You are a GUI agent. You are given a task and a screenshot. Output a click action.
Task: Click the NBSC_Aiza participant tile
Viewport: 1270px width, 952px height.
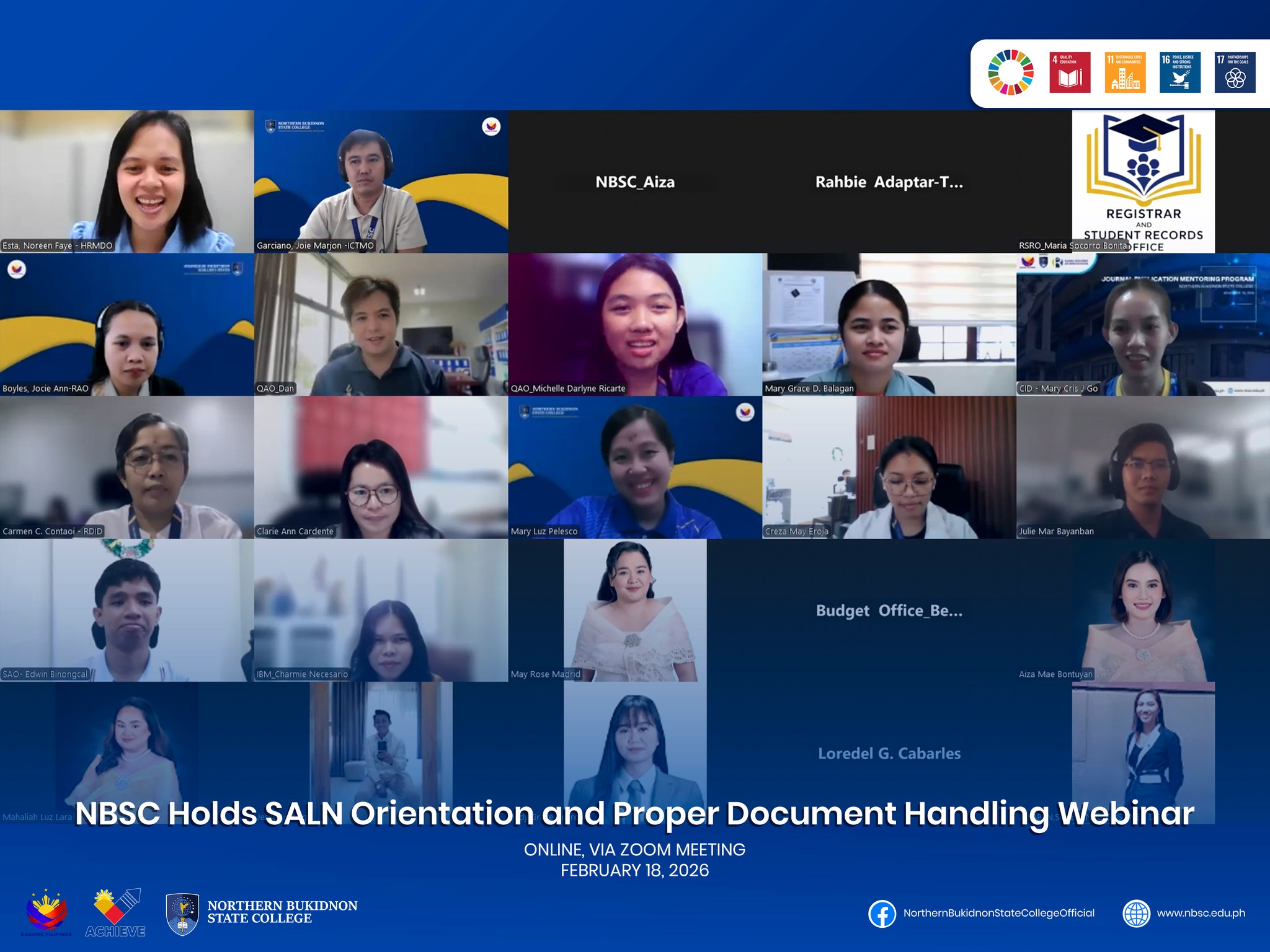(634, 182)
